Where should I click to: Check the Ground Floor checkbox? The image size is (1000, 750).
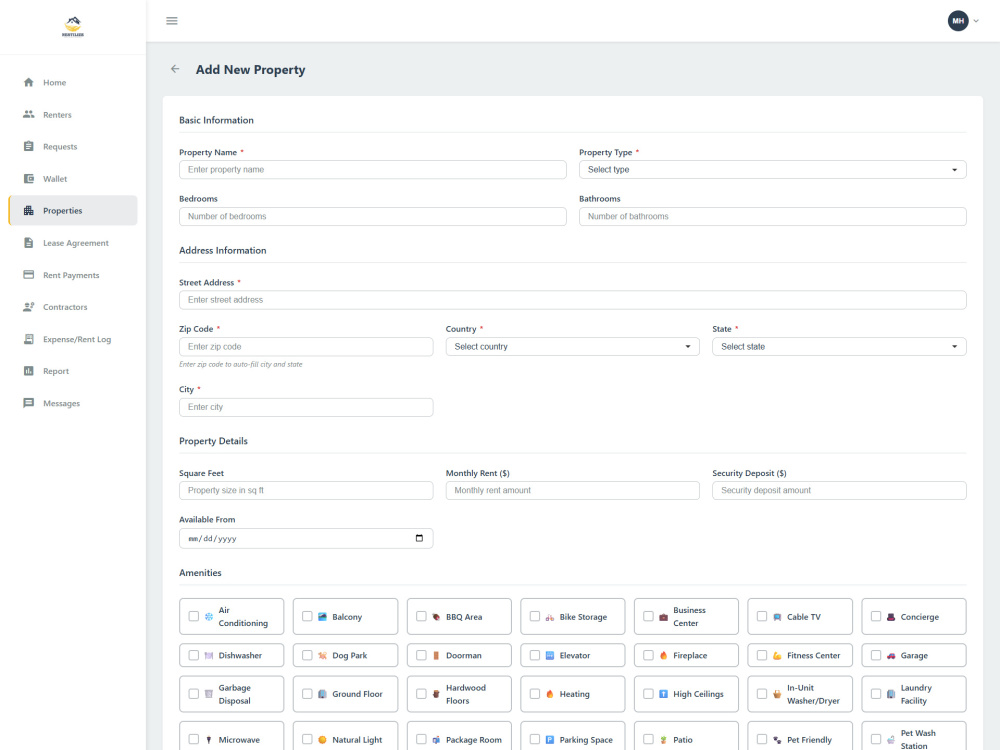307,693
